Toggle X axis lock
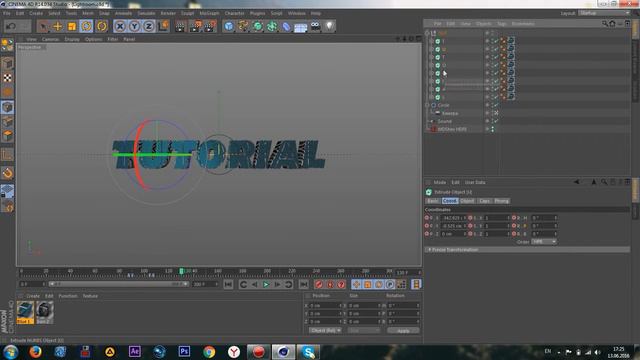The width and height of the screenshot is (640, 360). 120,27
